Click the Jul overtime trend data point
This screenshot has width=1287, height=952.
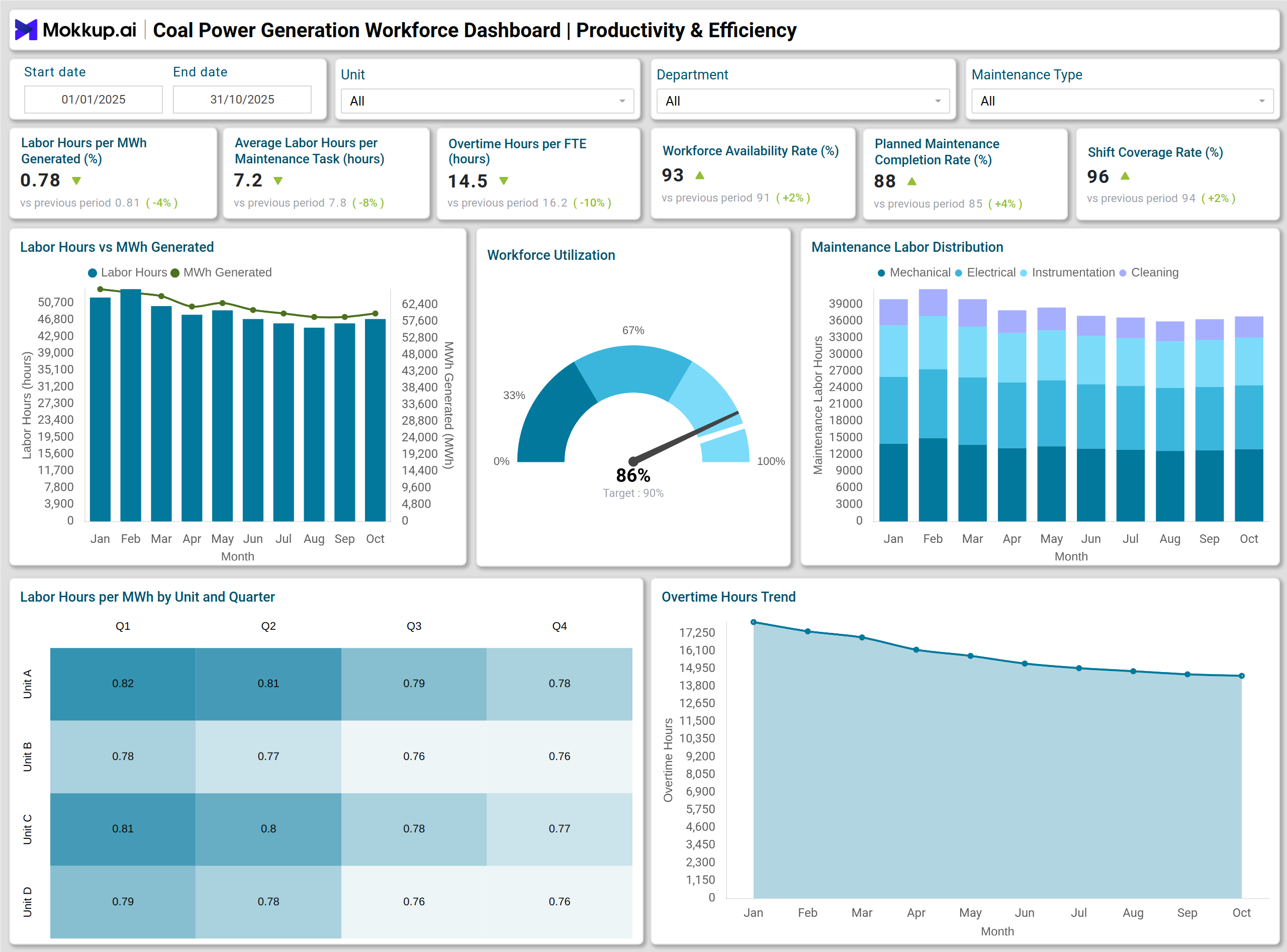pos(1079,669)
